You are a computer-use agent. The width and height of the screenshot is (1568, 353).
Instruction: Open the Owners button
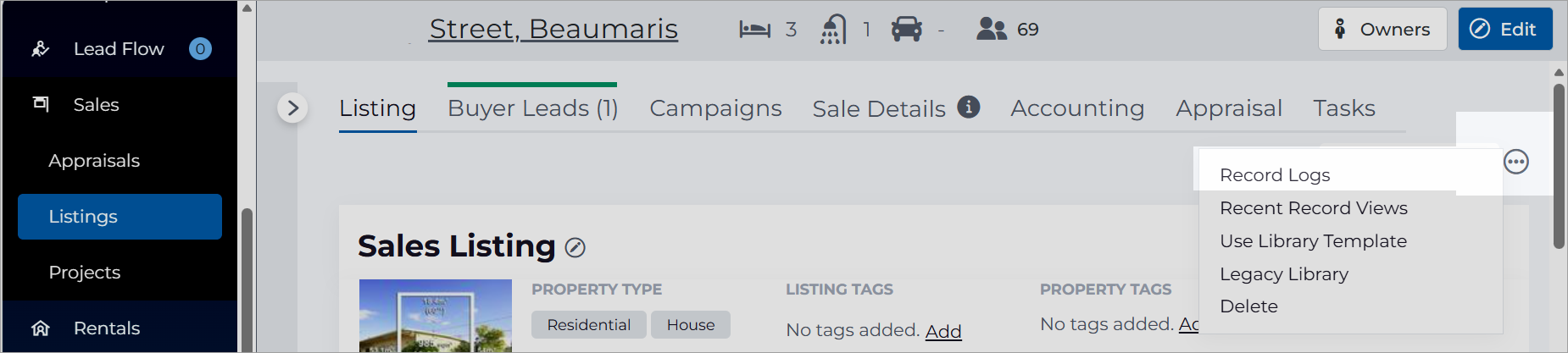click(x=1382, y=29)
